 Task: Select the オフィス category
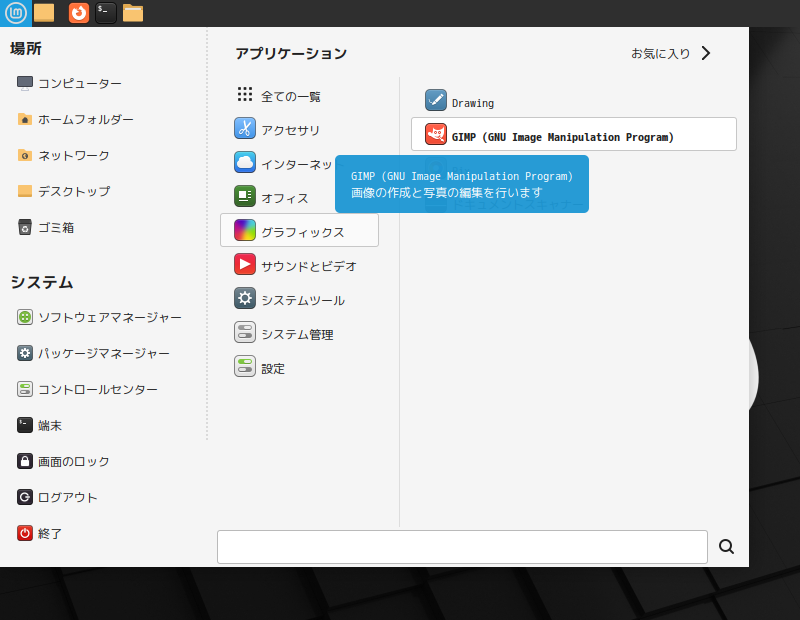coord(299,197)
